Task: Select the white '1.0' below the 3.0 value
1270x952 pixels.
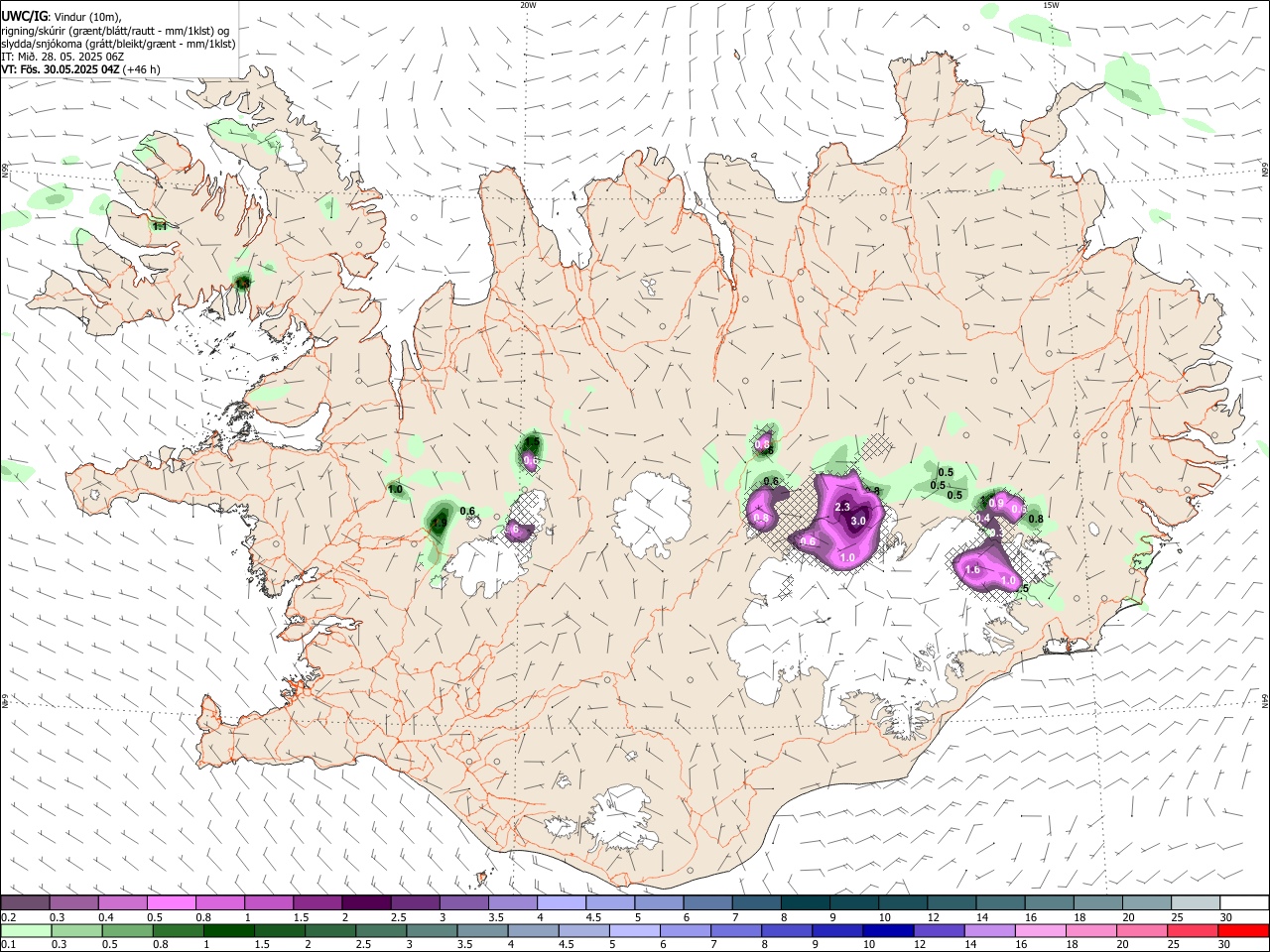Action: click(x=847, y=558)
